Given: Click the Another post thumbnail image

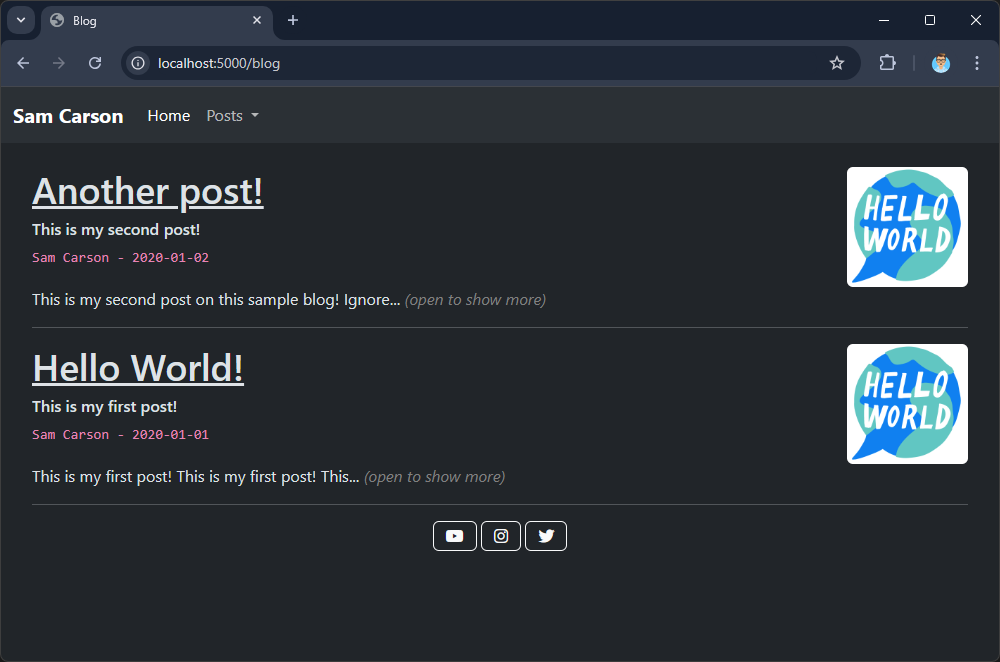Looking at the screenshot, I should [907, 227].
